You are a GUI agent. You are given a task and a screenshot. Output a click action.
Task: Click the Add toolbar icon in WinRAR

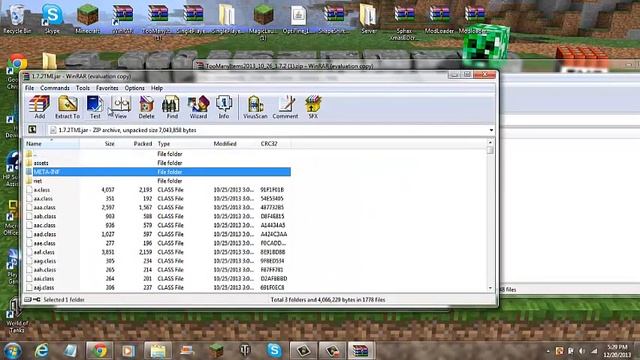40,107
